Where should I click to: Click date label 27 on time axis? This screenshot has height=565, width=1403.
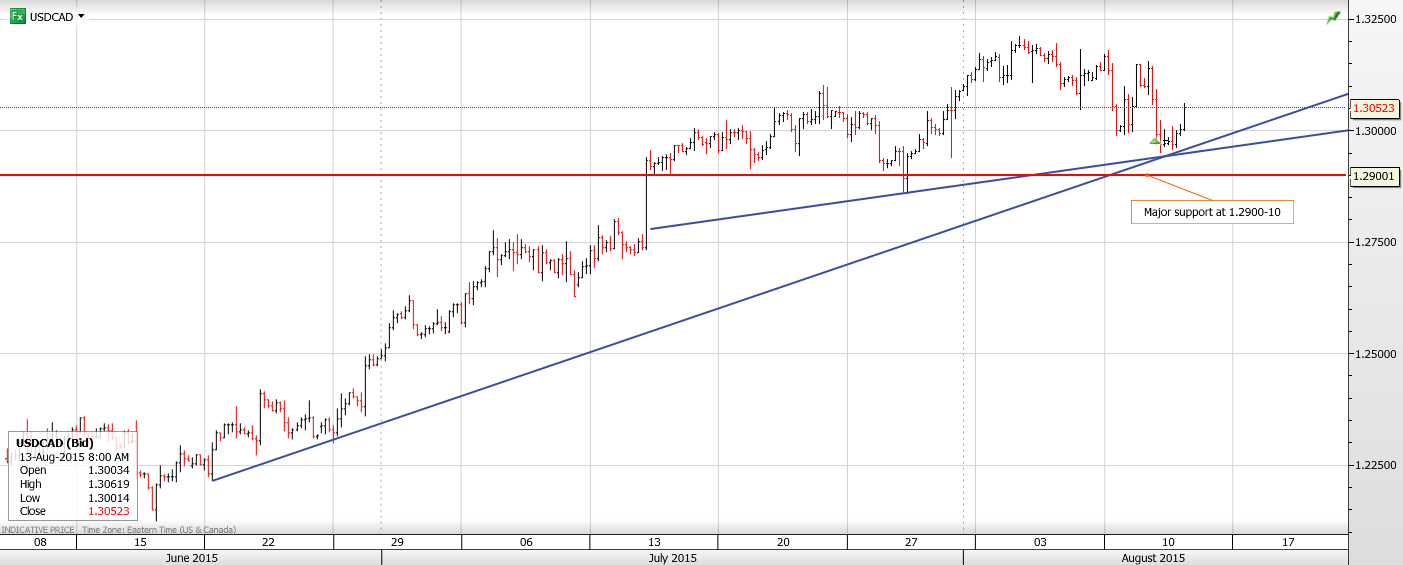911,542
